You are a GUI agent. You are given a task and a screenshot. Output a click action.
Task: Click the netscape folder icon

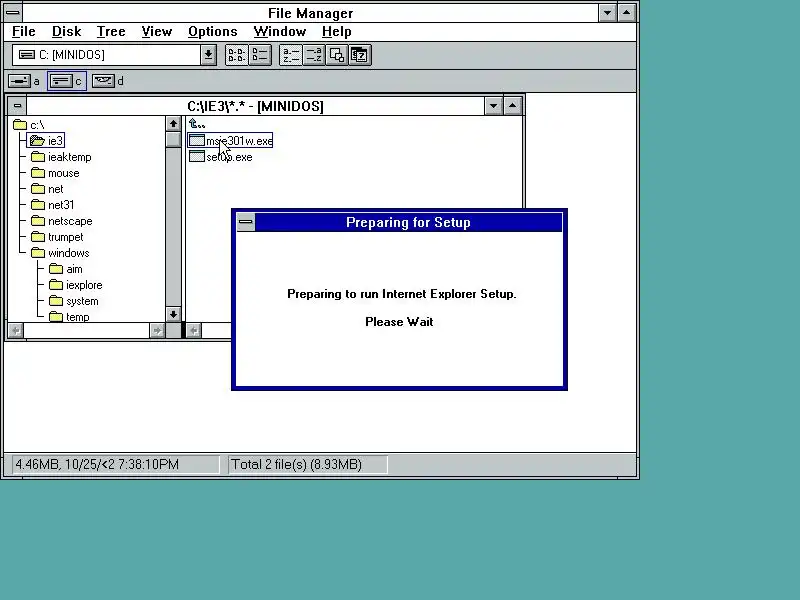(38, 220)
